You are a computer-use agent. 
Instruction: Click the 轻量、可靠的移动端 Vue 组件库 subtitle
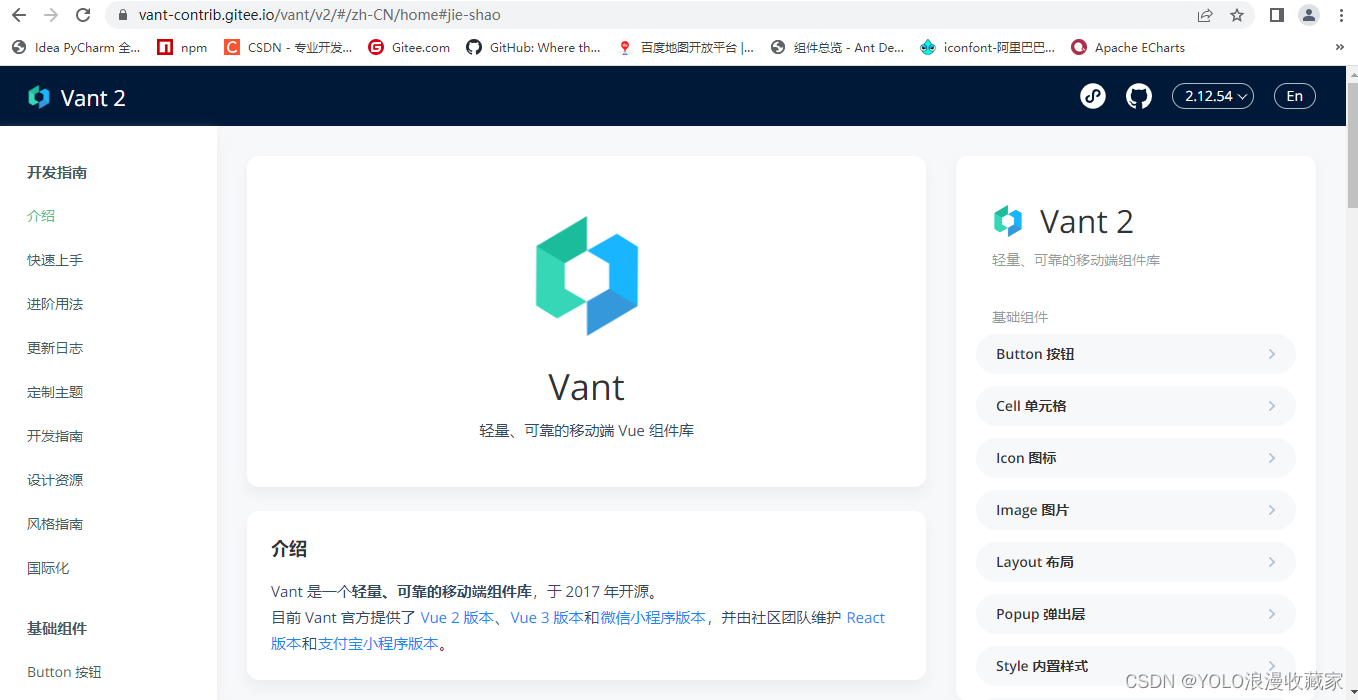click(x=587, y=431)
